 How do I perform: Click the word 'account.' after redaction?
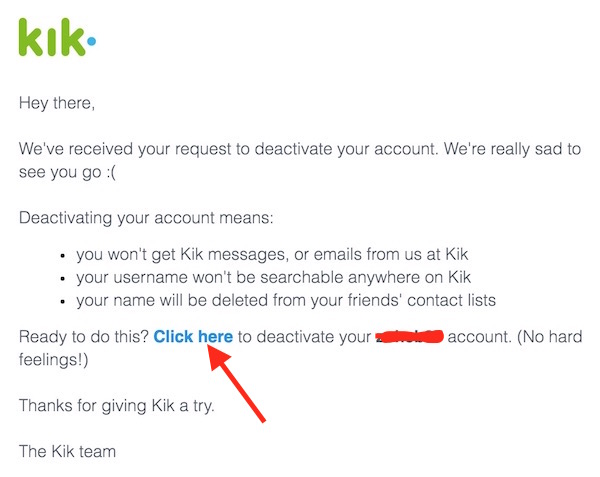tap(479, 337)
